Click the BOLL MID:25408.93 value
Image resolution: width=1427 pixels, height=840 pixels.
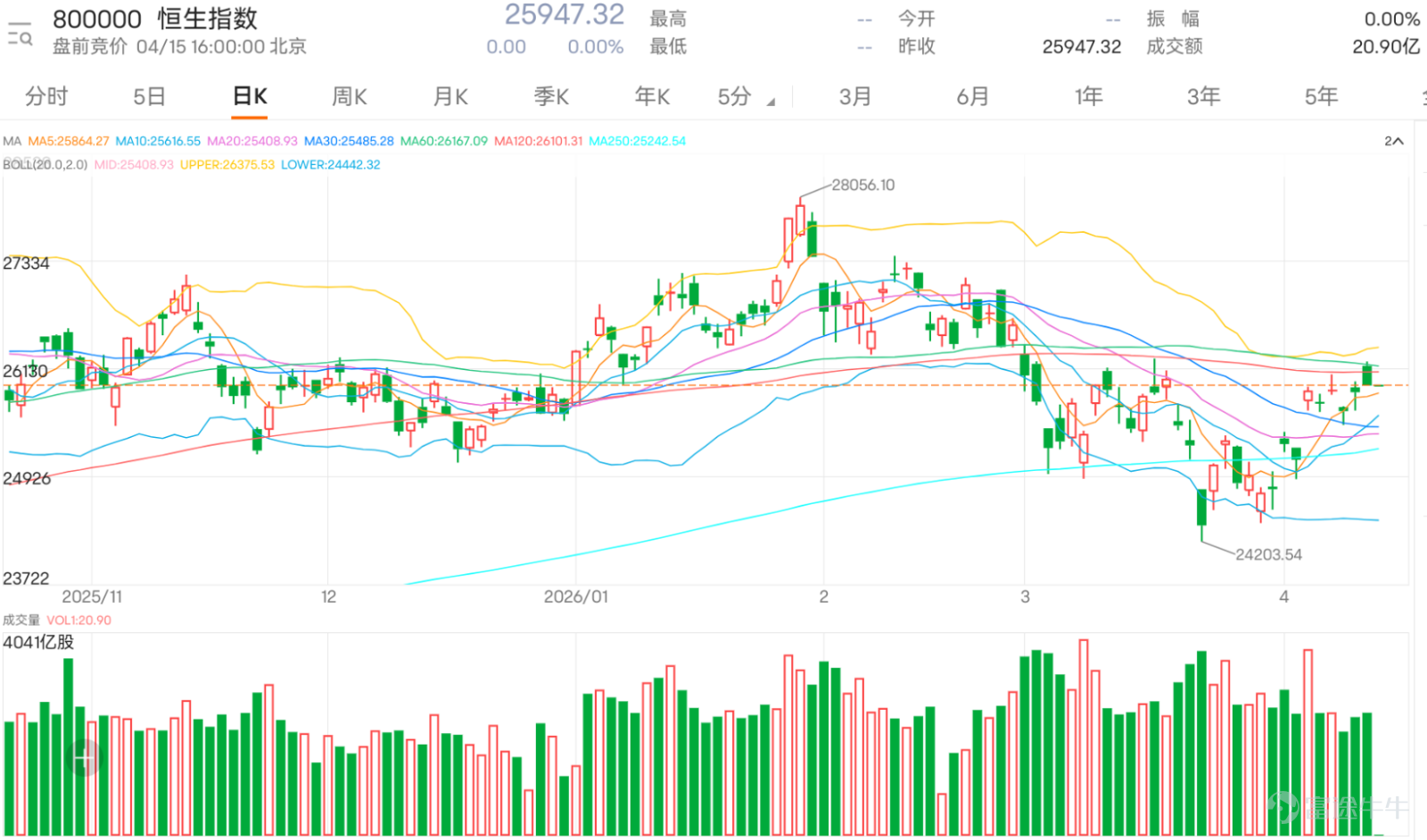click(134, 165)
